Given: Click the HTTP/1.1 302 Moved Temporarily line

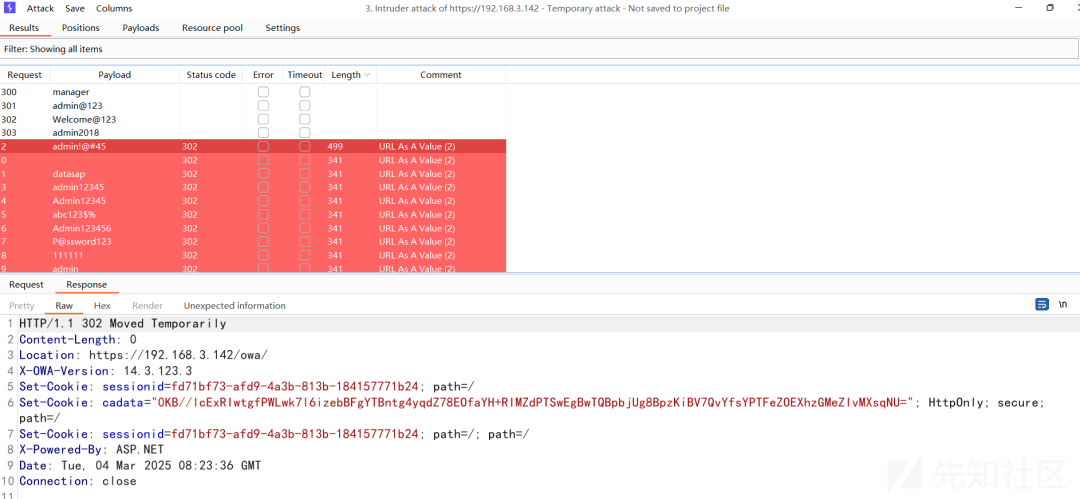Looking at the screenshot, I should pos(123,323).
